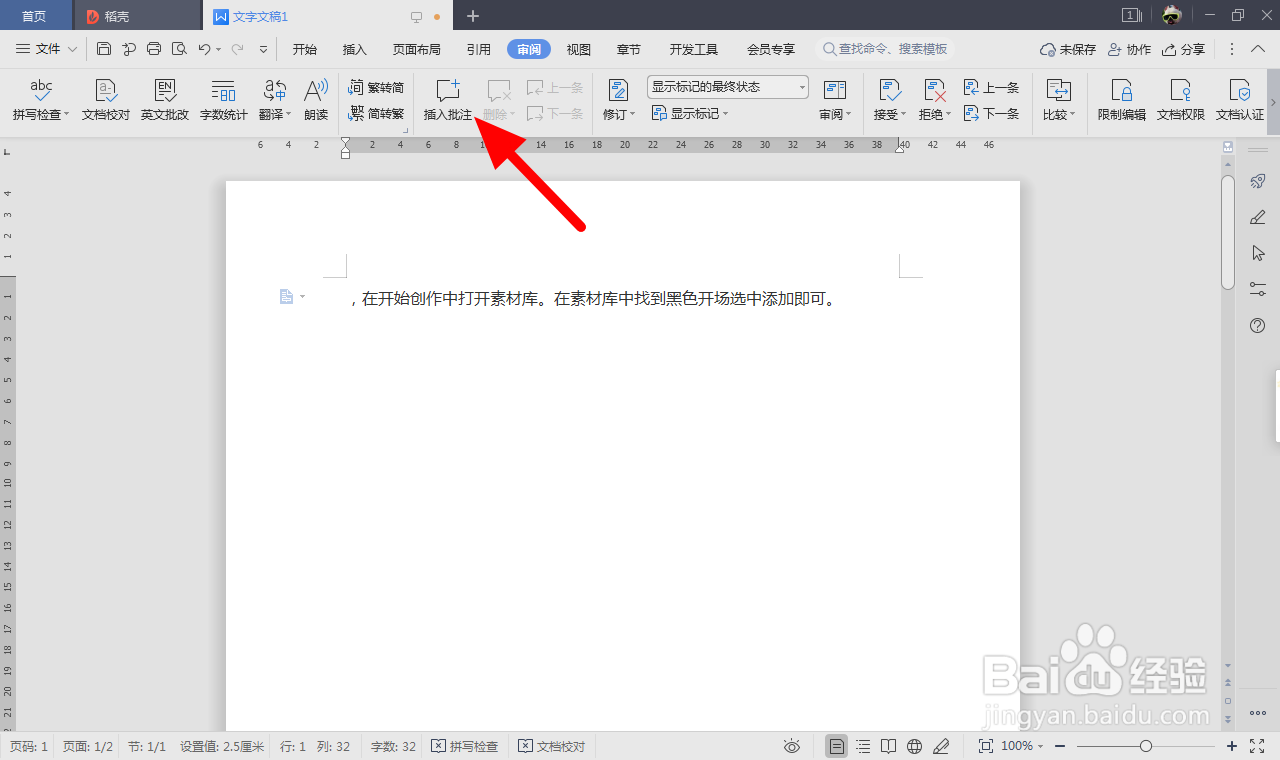Open 字数统计 word count
The height and width of the screenshot is (760, 1280).
pyautogui.click(x=224, y=100)
